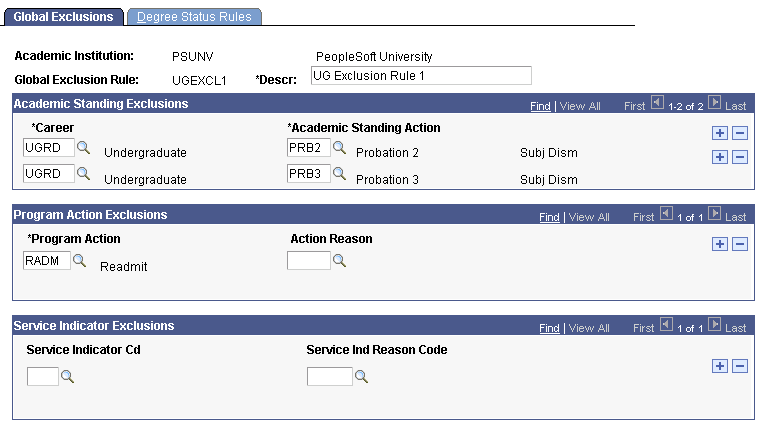
Task: Open Action Reason lookup magnifier
Action: (x=340, y=262)
